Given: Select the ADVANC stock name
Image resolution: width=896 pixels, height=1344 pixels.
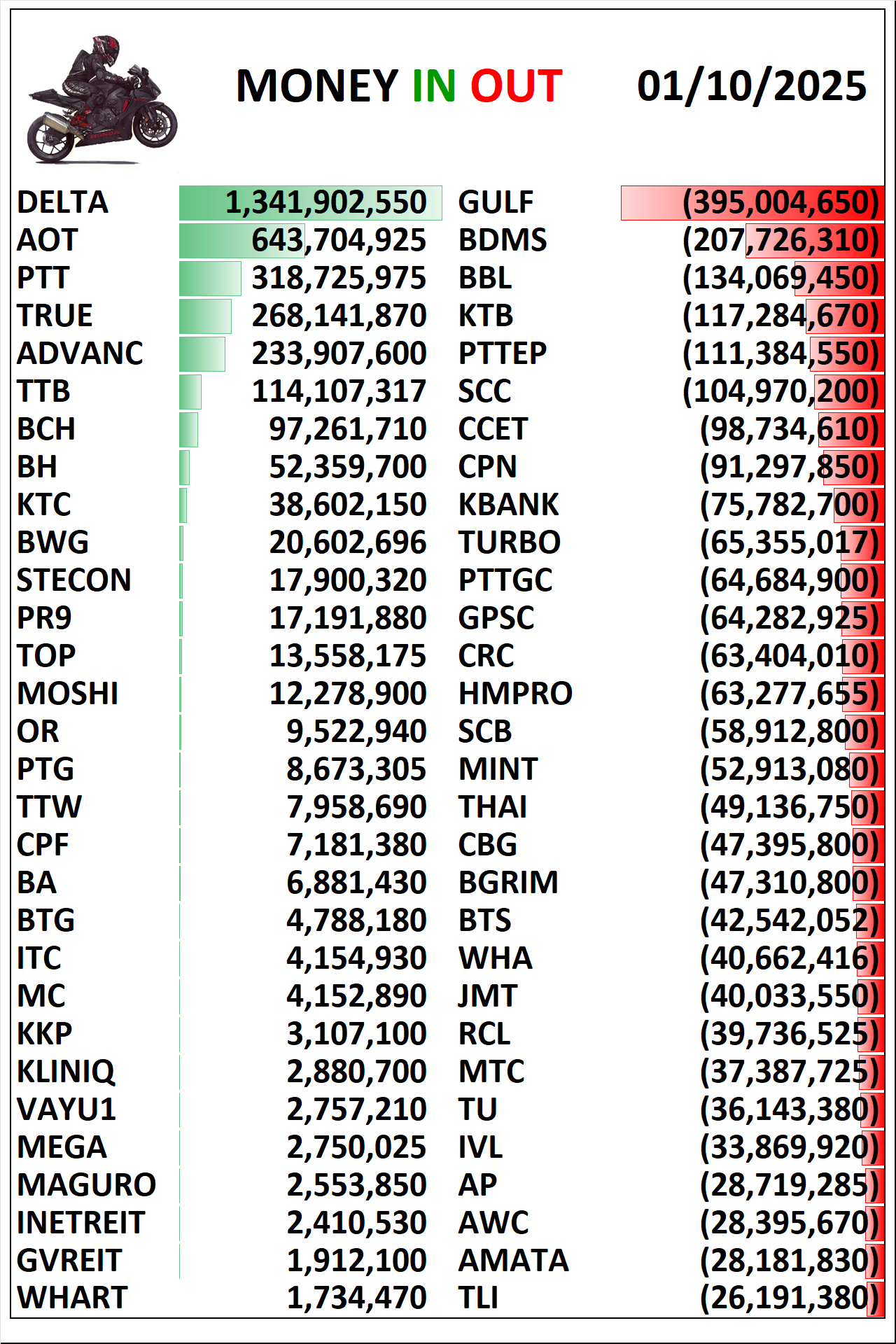Looking at the screenshot, I should click(80, 353).
